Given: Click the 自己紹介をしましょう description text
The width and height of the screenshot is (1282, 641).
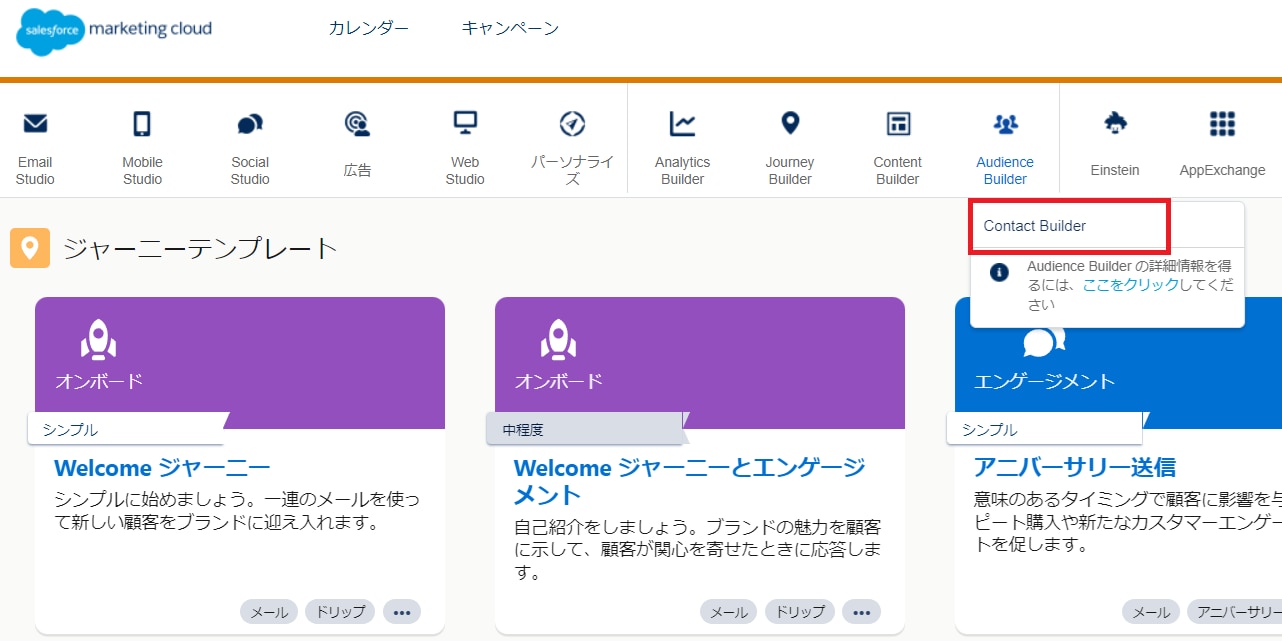Looking at the screenshot, I should click(x=698, y=549).
